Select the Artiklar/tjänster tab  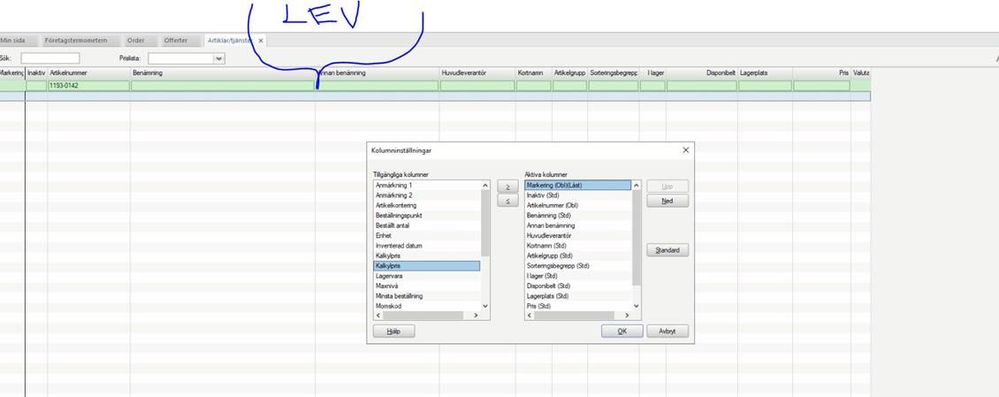click(x=229, y=40)
